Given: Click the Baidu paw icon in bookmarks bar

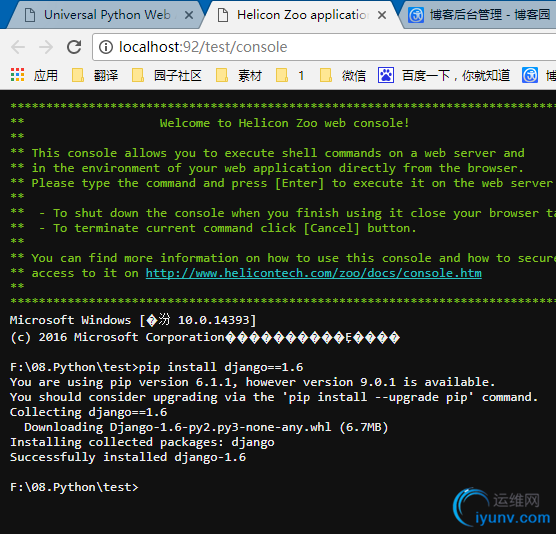Looking at the screenshot, I should [386, 75].
